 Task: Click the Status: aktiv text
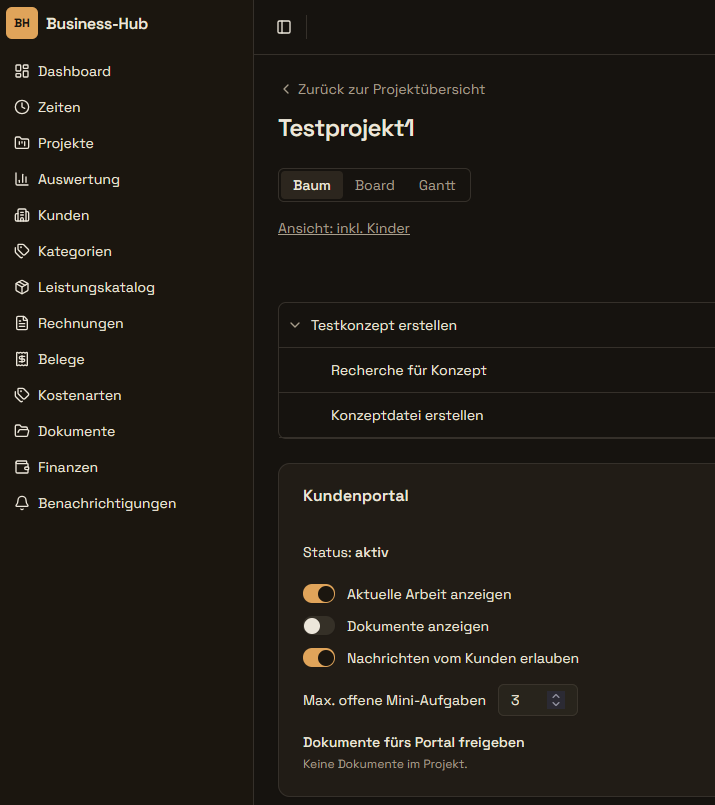tap(345, 552)
